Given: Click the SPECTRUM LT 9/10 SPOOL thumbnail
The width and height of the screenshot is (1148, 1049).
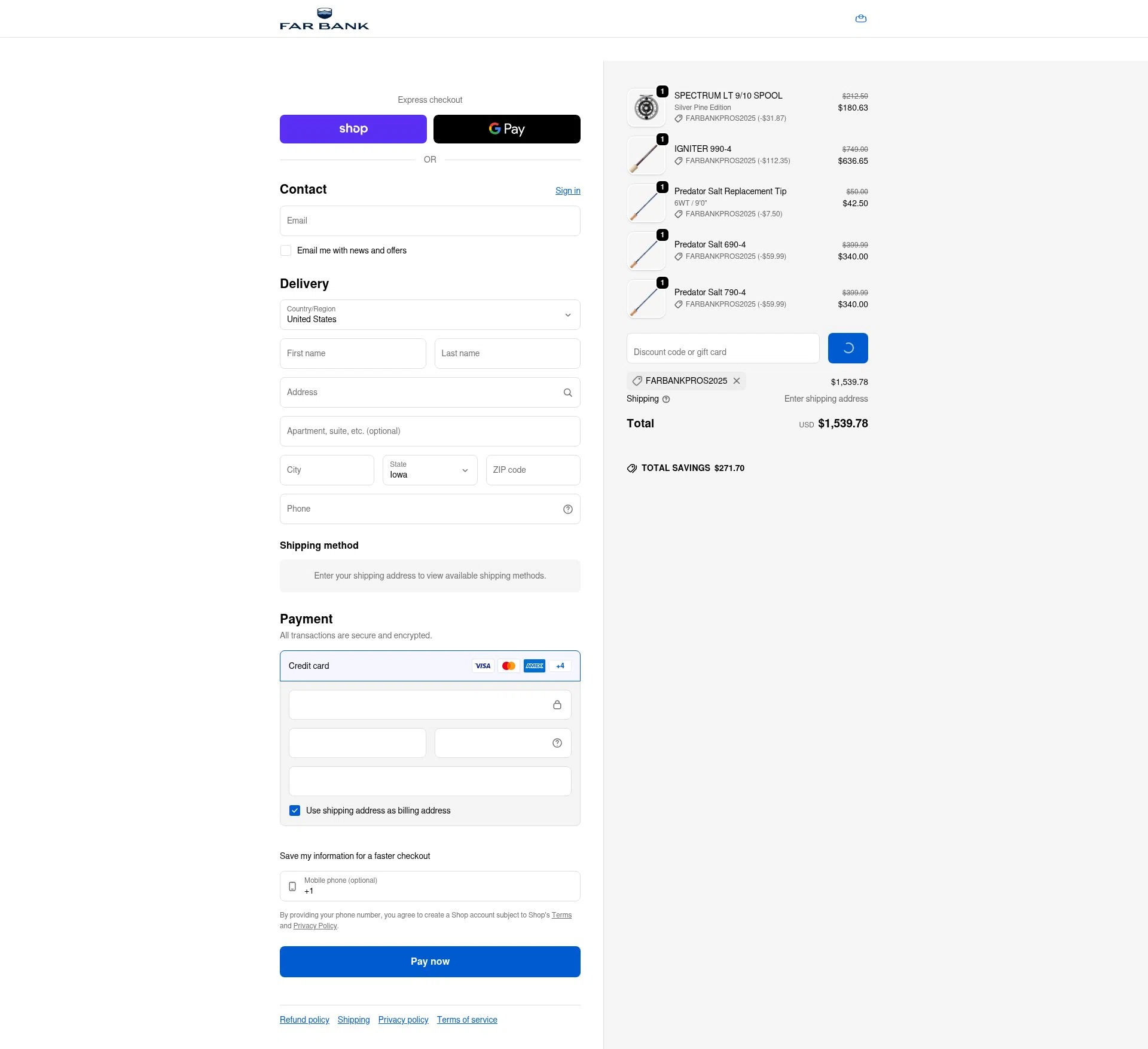Looking at the screenshot, I should [646, 108].
